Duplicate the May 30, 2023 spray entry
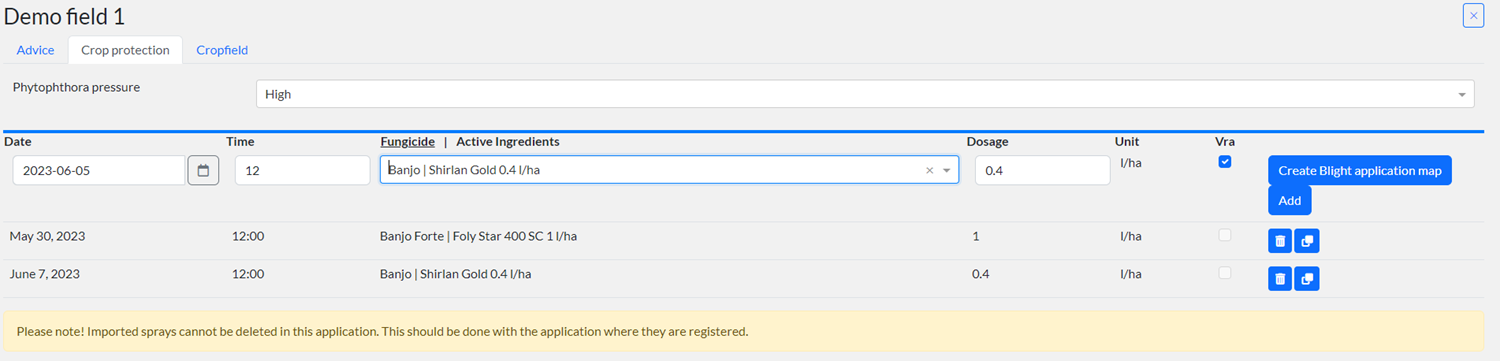The width and height of the screenshot is (1500, 361). point(1307,241)
